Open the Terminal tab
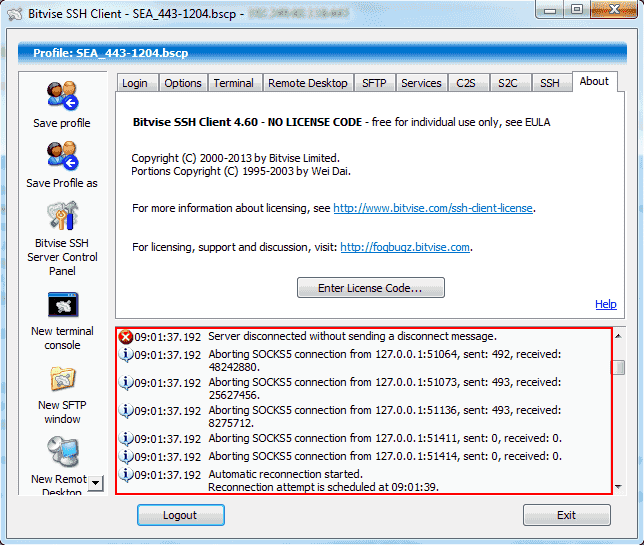Viewport: 644px width, 545px height. [x=234, y=83]
